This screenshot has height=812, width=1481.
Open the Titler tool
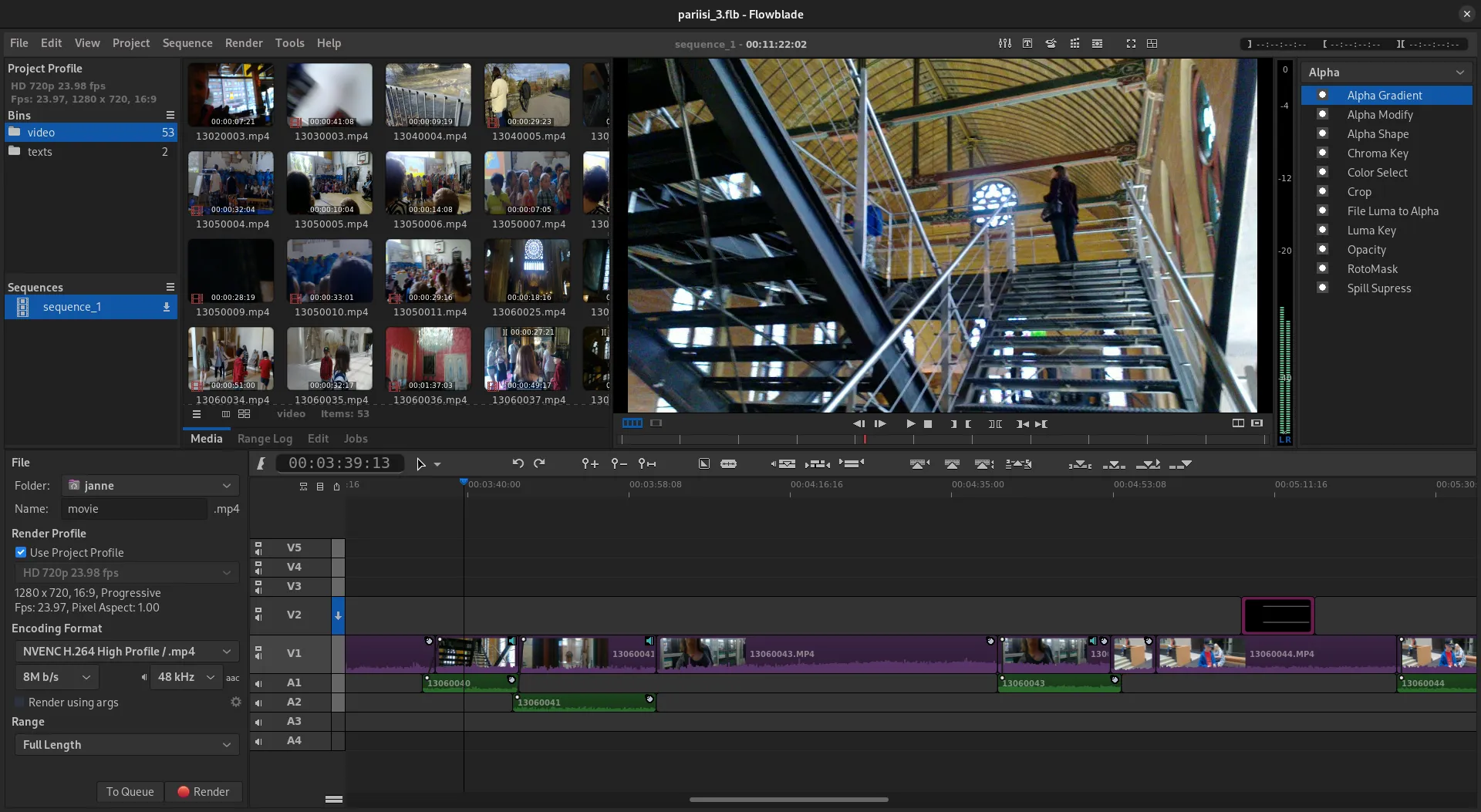[x=1027, y=44]
